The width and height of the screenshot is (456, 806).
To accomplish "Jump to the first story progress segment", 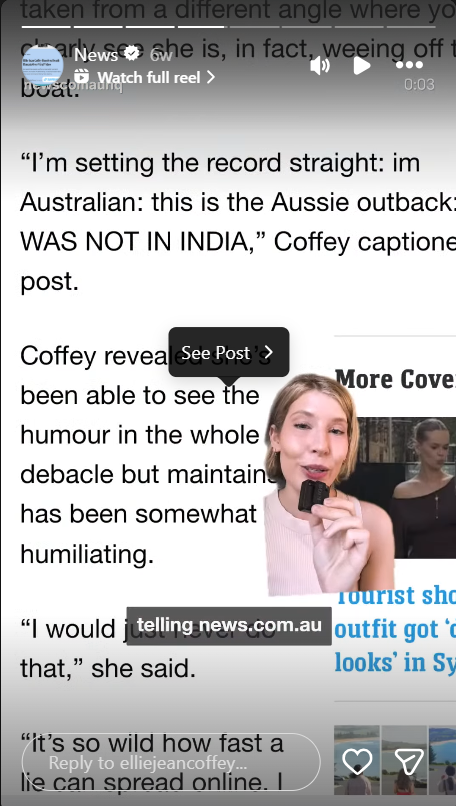I will coord(46,27).
